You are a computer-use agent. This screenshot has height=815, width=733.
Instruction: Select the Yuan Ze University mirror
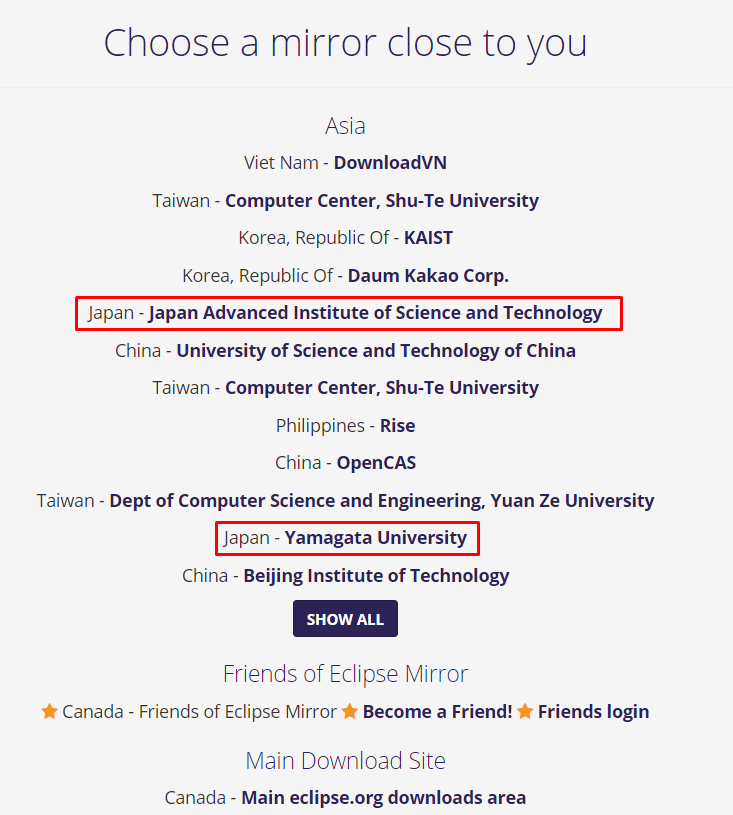382,501
